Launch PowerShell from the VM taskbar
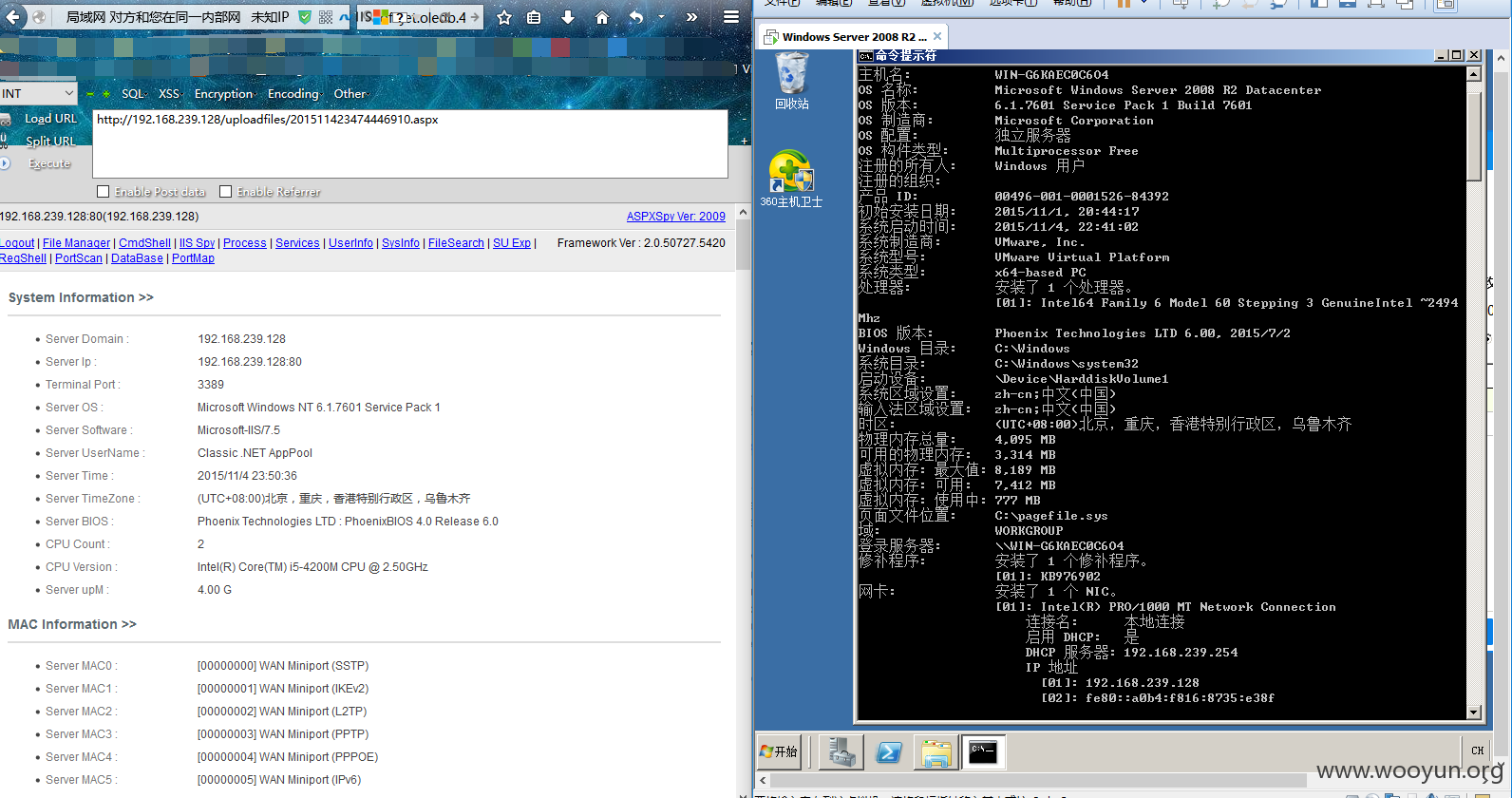 point(889,751)
